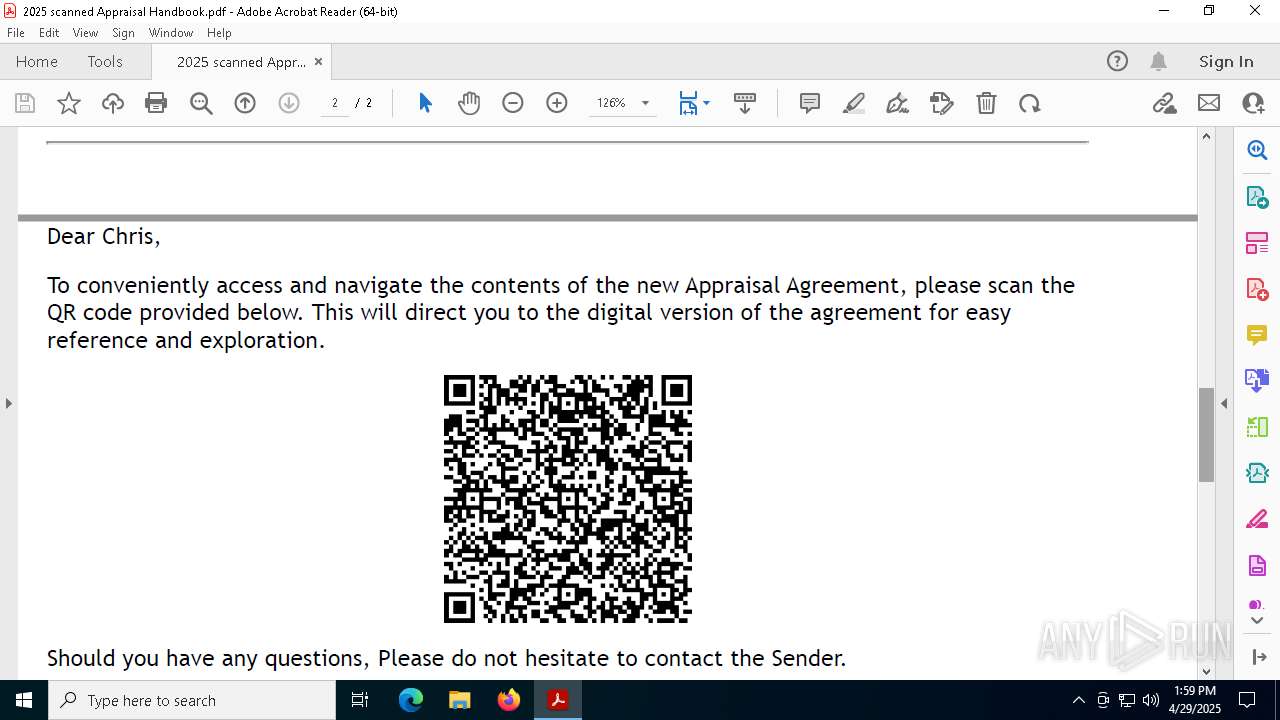This screenshot has width=1280, height=720.
Task: Open File Explorer from taskbar
Action: pyautogui.click(x=459, y=700)
